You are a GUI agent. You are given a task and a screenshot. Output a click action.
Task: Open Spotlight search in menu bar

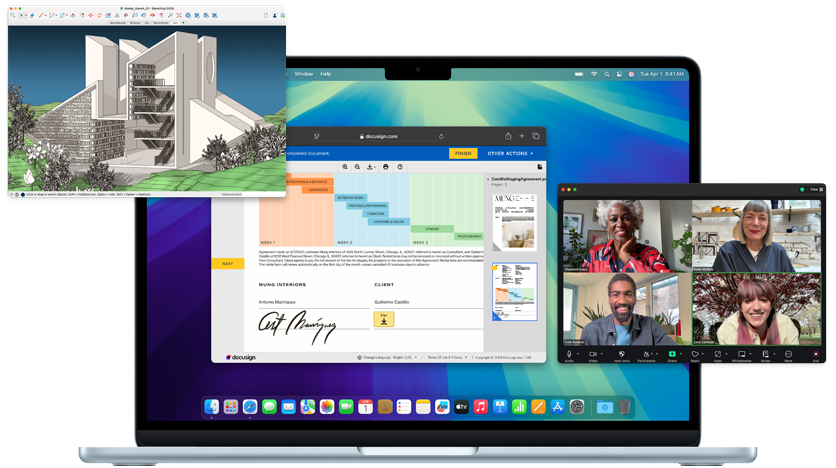[607, 74]
